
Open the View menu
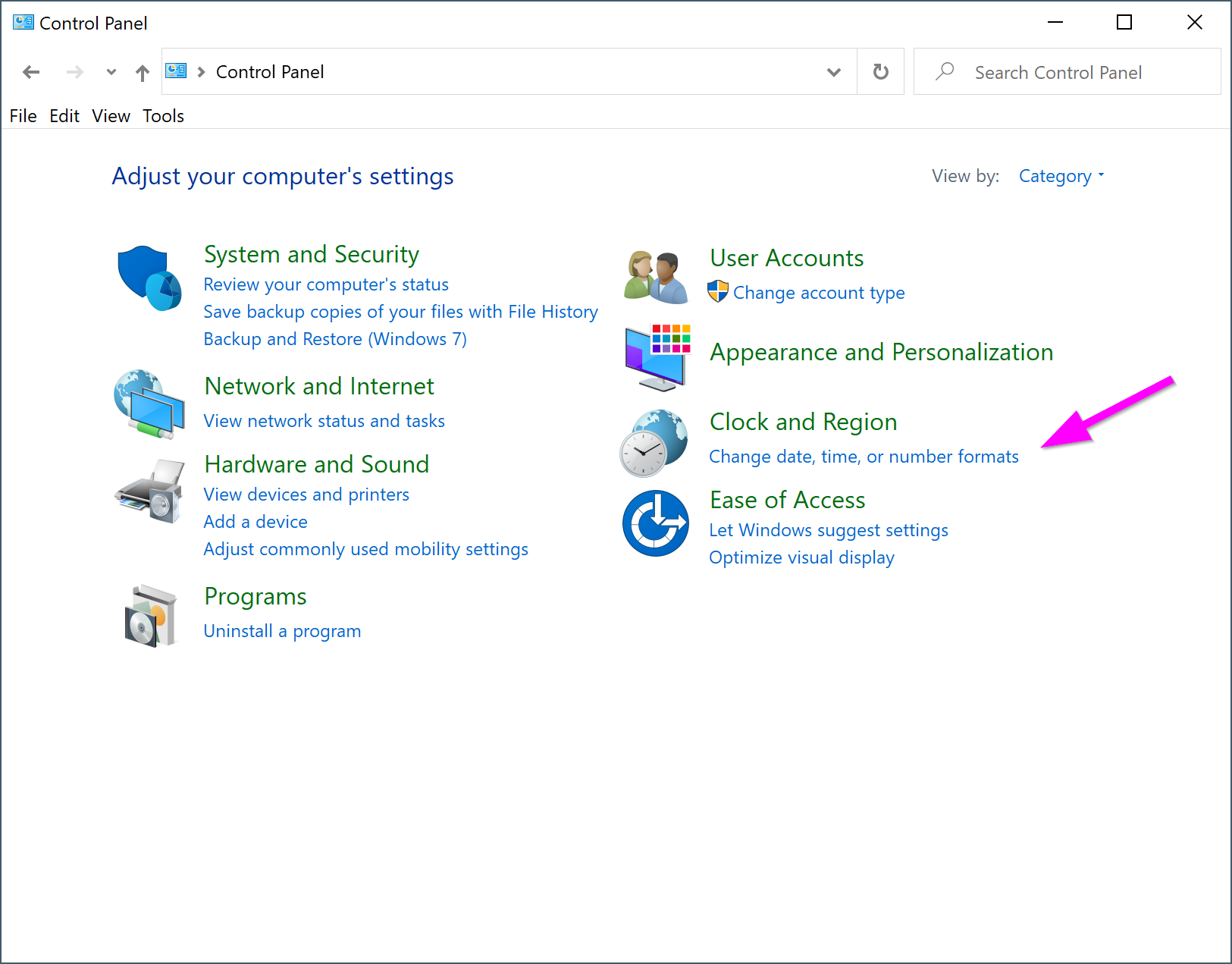111,116
